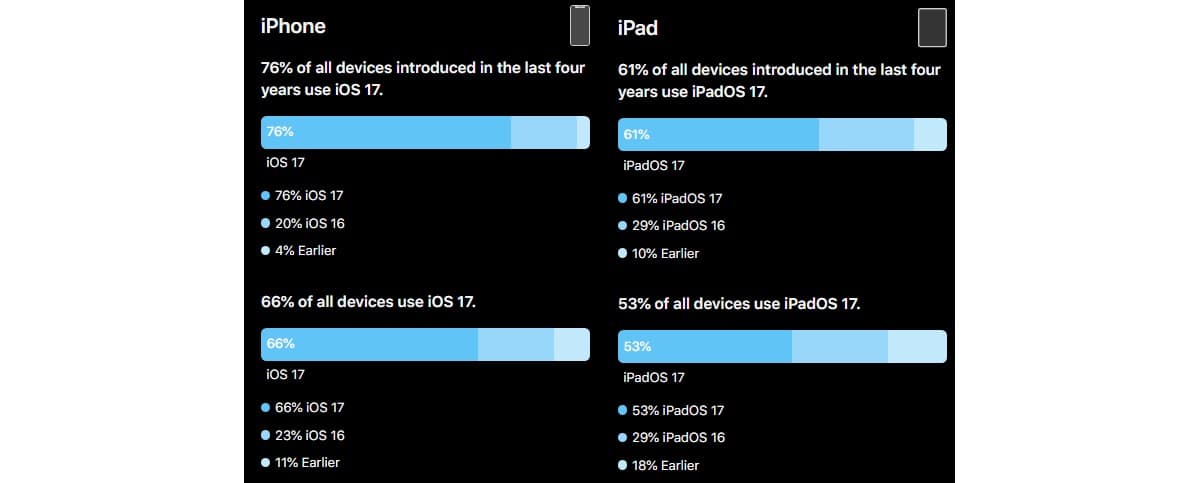Click the 66% iOS 17 bar segment
The width and height of the screenshot is (1200, 483).
[x=369, y=344]
